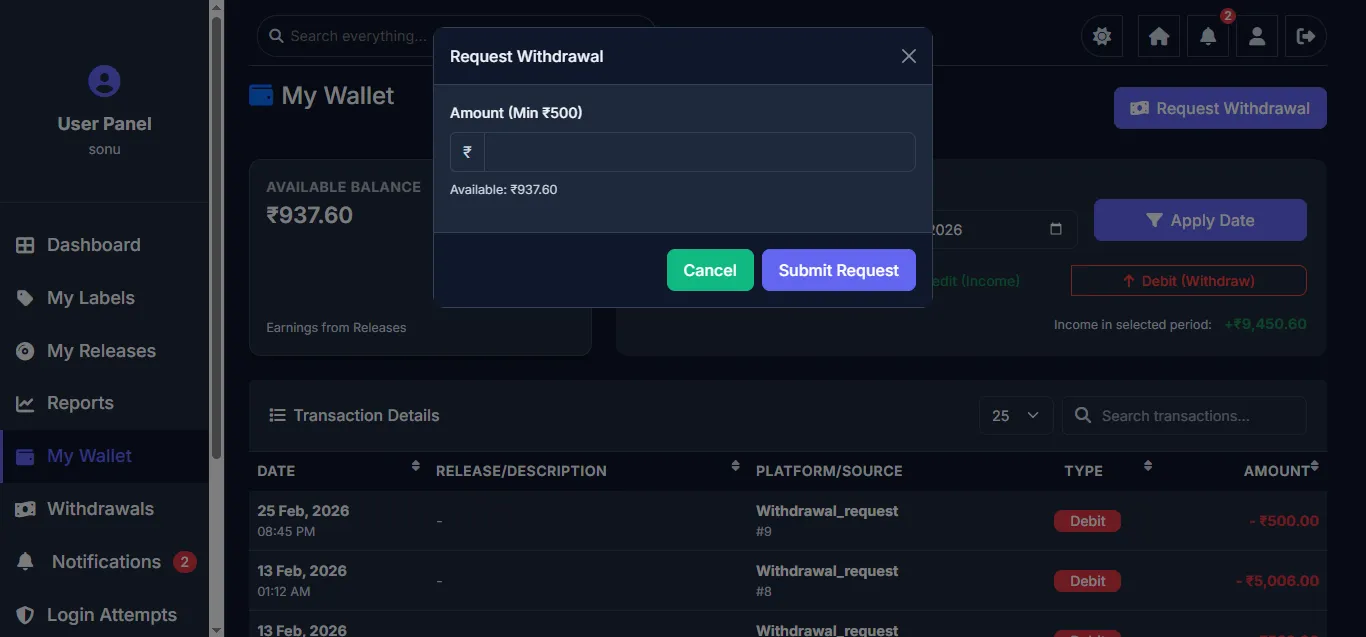This screenshot has height=637, width=1366.
Task: Open My Labels in sidebar
Action: [x=104, y=298]
